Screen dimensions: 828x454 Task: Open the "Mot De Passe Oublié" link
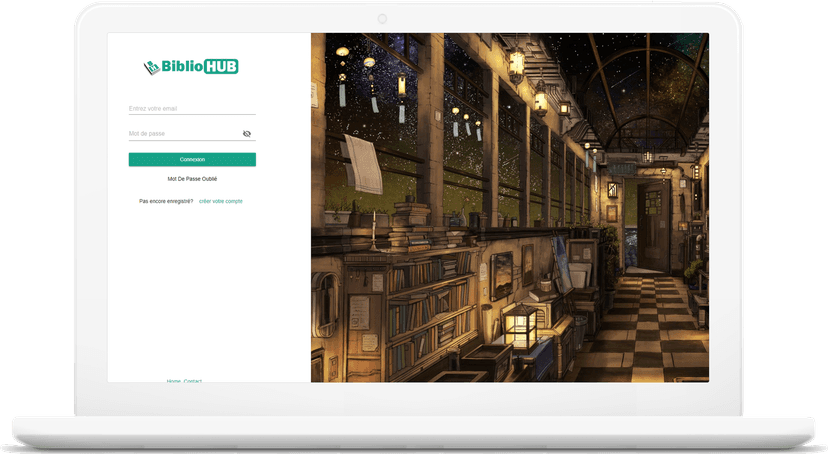point(192,179)
